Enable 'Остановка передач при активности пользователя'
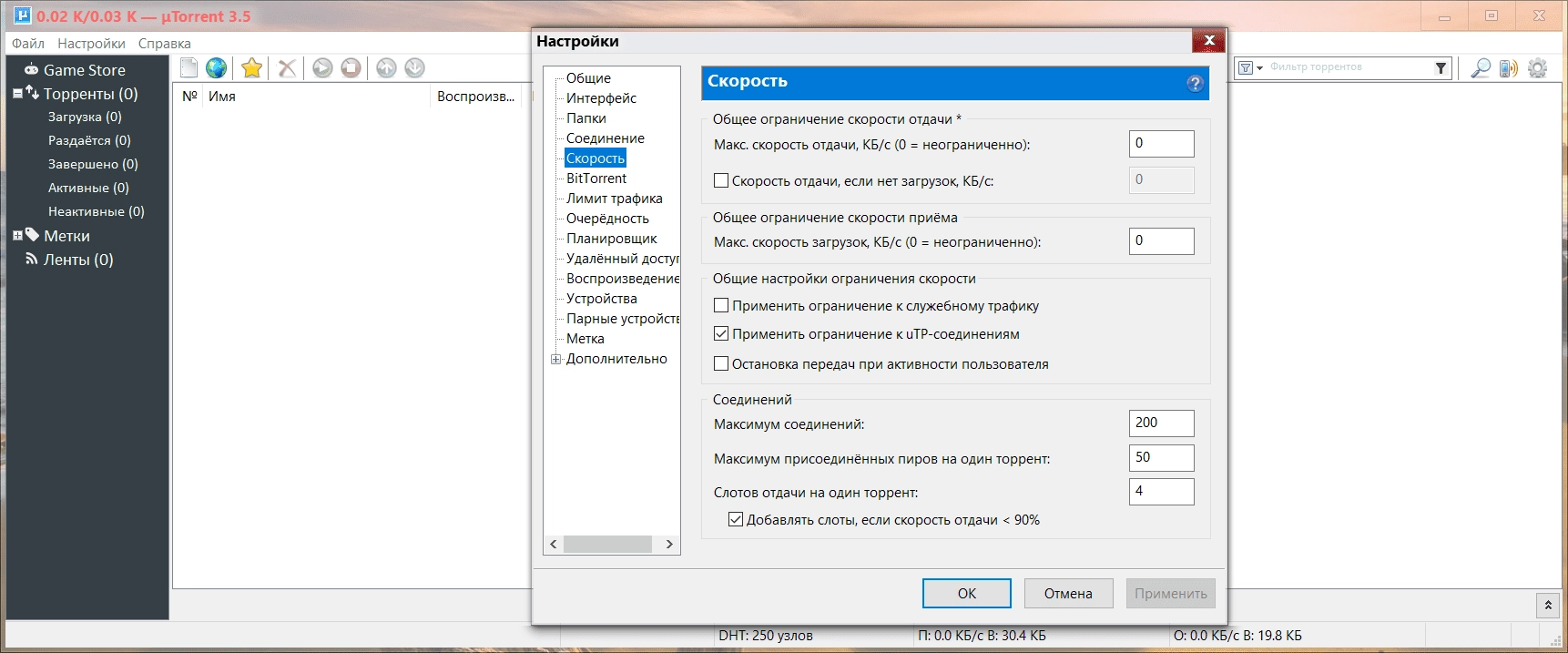Image resolution: width=1568 pixels, height=653 pixels. tap(721, 363)
